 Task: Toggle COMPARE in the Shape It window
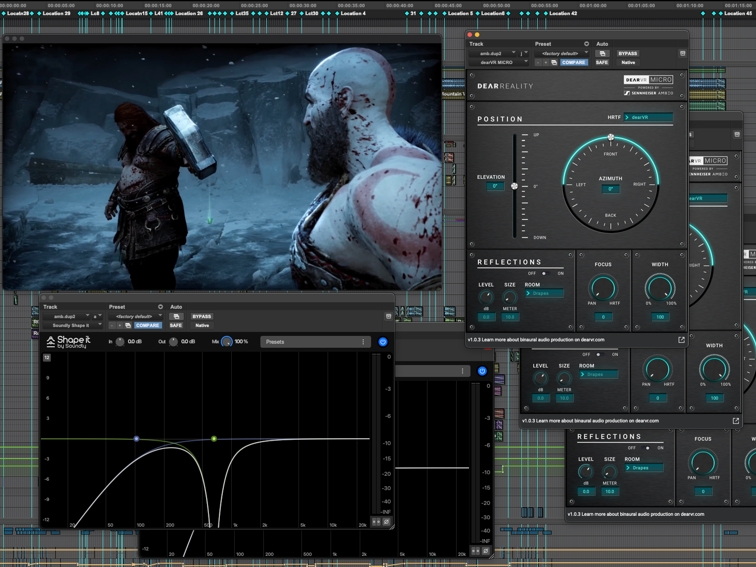pos(148,325)
